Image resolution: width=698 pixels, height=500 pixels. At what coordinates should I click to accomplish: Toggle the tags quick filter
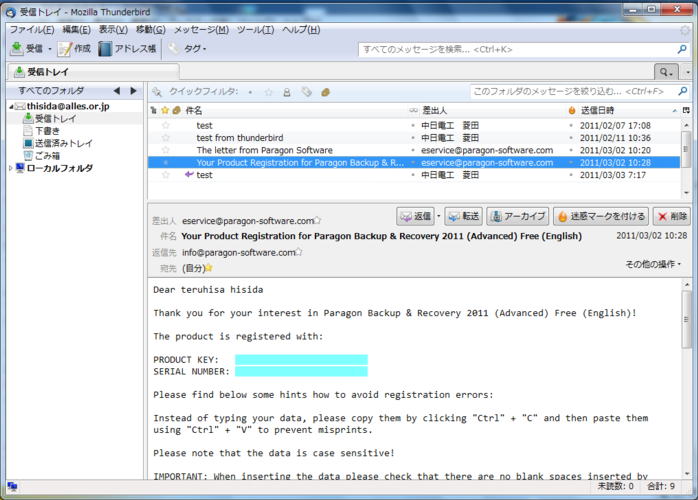coord(306,92)
